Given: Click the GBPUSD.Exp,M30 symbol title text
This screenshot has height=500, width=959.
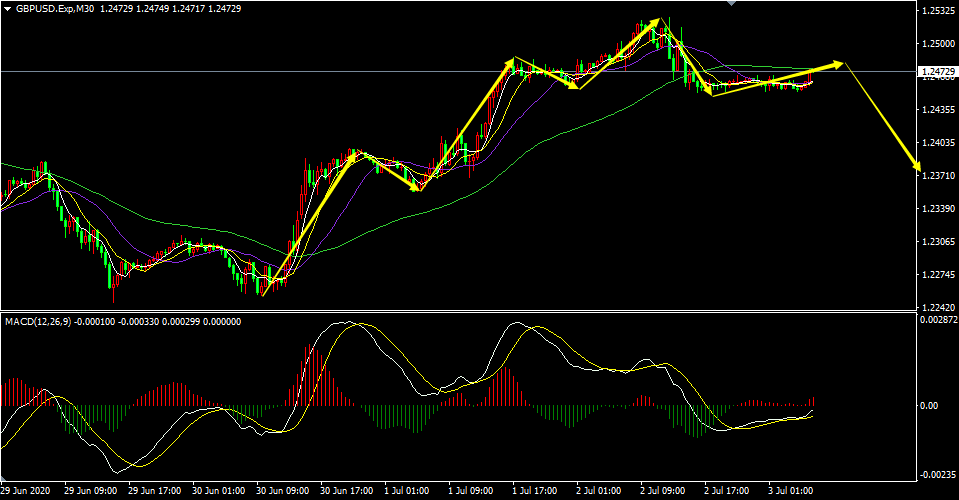Looking at the screenshot, I should (55, 9).
